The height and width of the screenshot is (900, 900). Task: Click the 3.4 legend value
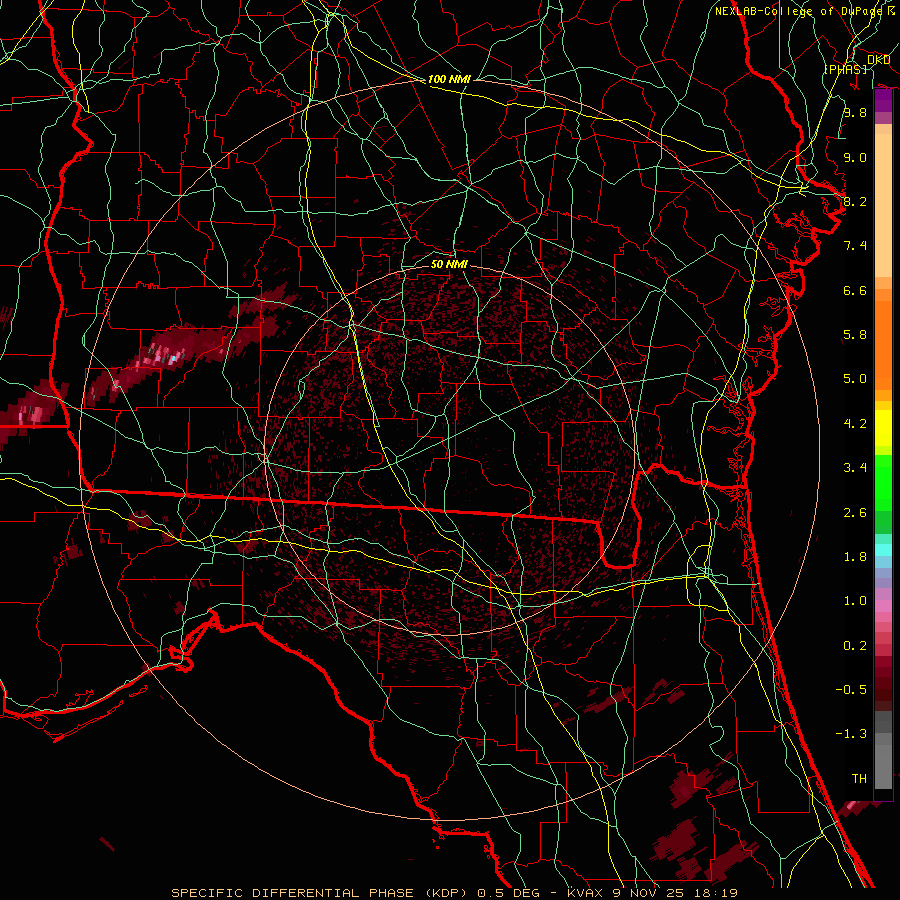click(855, 468)
